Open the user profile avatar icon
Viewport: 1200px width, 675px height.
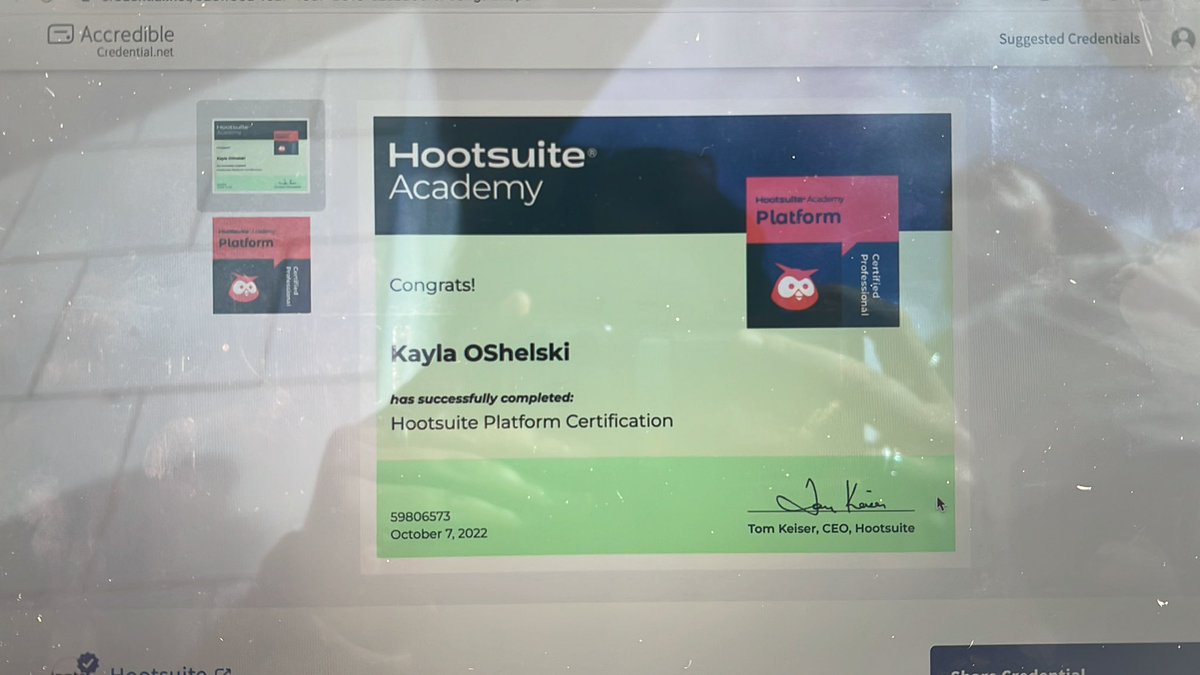tap(1184, 39)
